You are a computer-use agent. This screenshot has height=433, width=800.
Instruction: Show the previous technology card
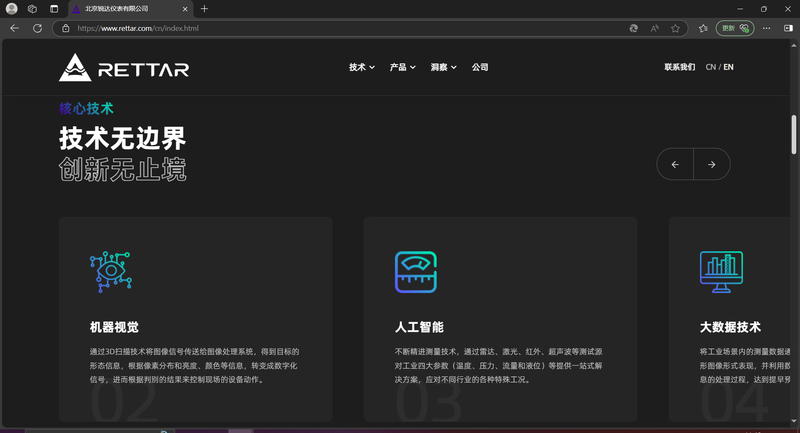(x=675, y=164)
